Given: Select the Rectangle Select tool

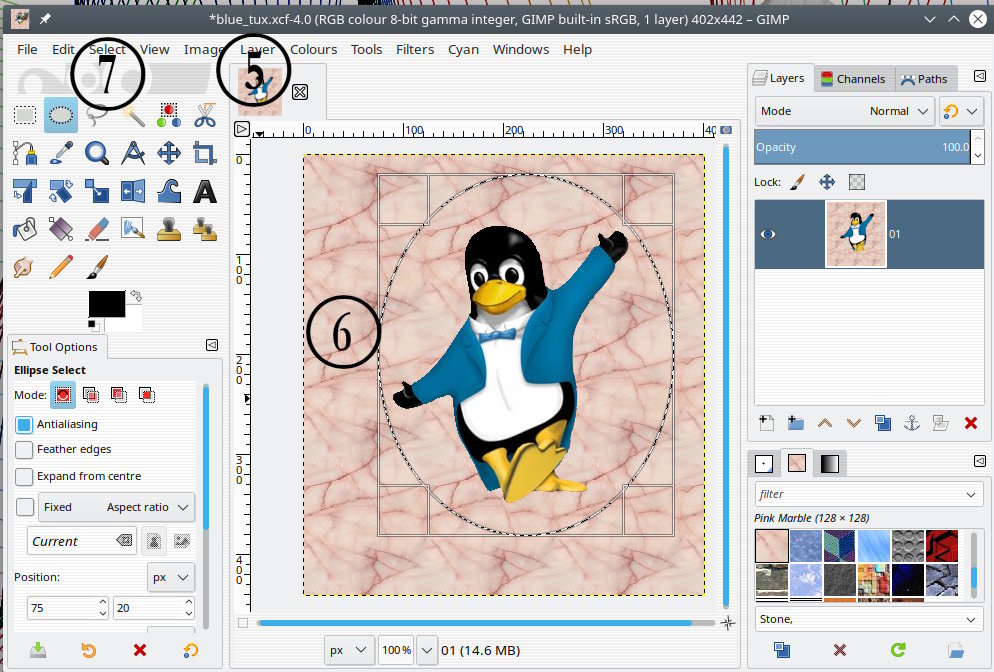Looking at the screenshot, I should coord(25,115).
